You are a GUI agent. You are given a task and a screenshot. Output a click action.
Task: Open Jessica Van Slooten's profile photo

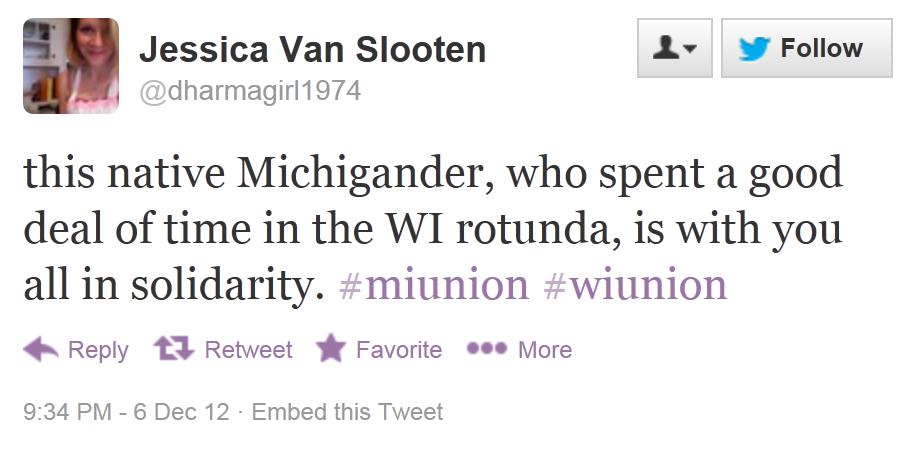[71, 66]
